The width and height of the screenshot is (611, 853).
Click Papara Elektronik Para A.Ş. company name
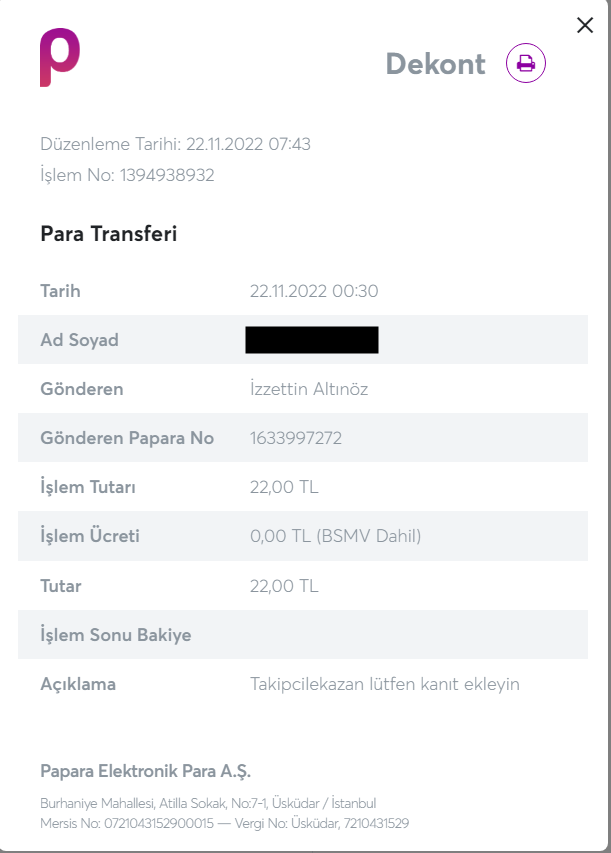(145, 771)
